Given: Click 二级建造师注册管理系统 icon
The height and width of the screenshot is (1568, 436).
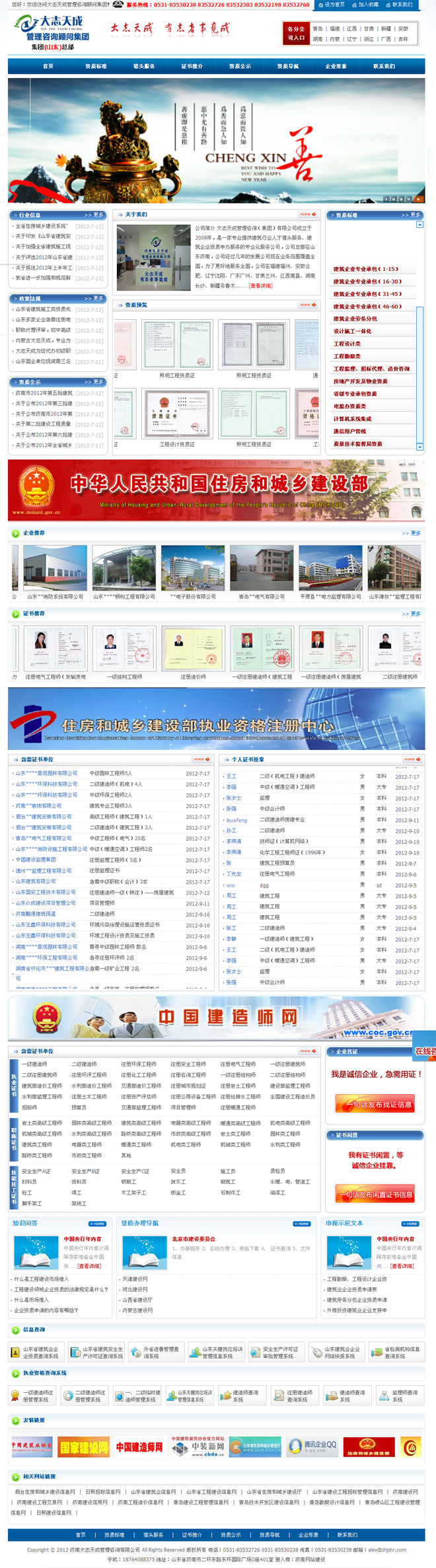Looking at the screenshot, I should (67, 1396).
